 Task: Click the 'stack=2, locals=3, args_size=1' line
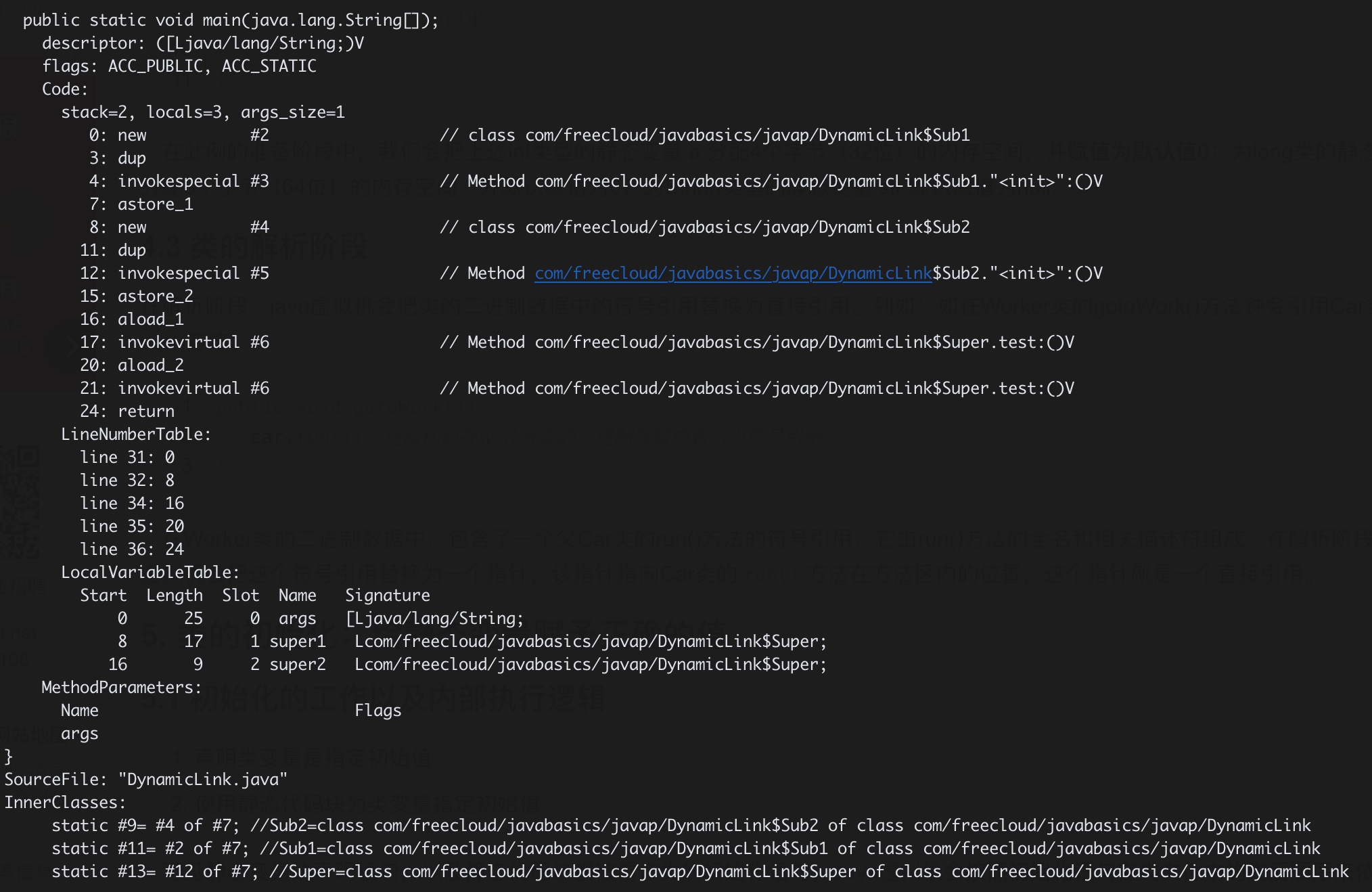click(203, 112)
